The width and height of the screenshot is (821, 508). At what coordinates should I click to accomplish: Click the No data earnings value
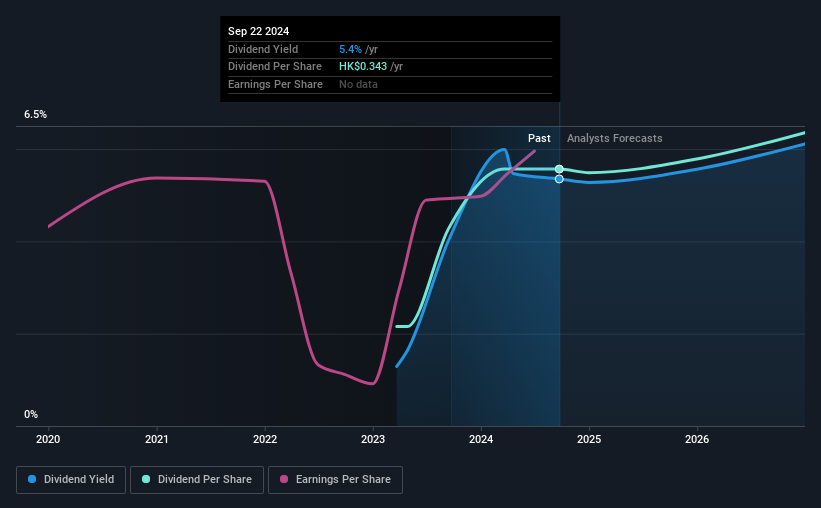point(358,84)
